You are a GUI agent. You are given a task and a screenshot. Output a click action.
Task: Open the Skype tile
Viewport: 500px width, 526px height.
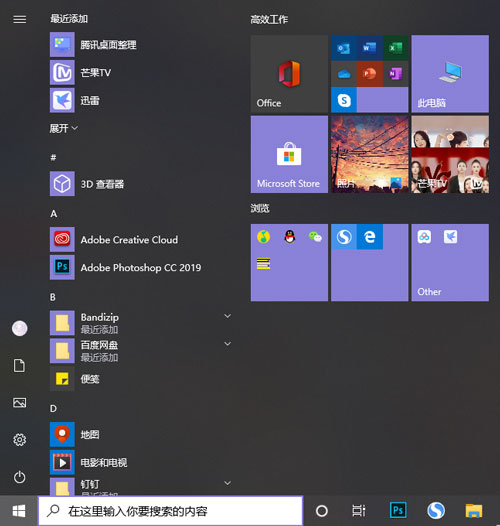[x=344, y=100]
